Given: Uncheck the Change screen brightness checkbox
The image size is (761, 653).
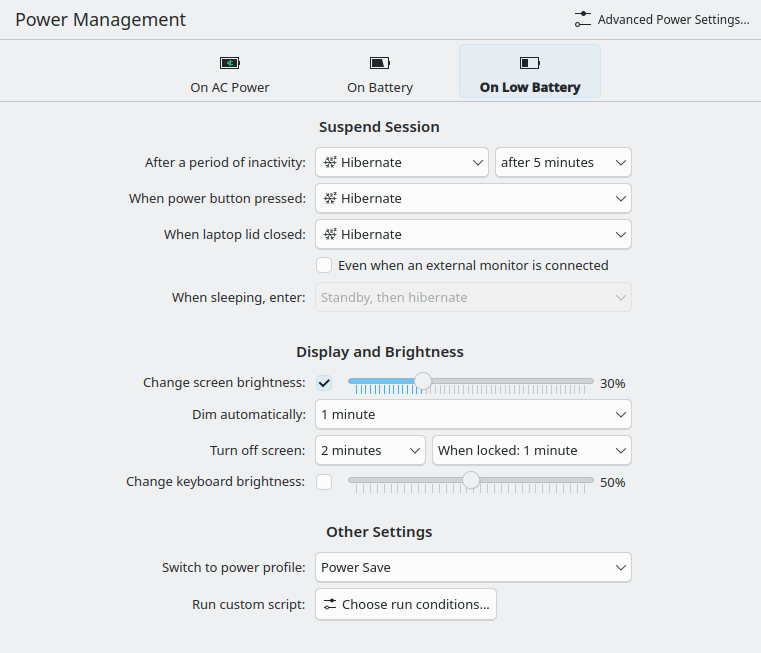Looking at the screenshot, I should 324,383.
